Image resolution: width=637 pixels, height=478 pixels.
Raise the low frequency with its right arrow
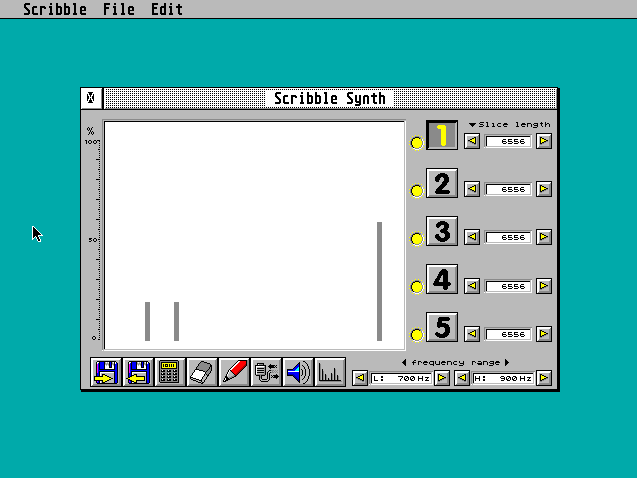[441, 378]
